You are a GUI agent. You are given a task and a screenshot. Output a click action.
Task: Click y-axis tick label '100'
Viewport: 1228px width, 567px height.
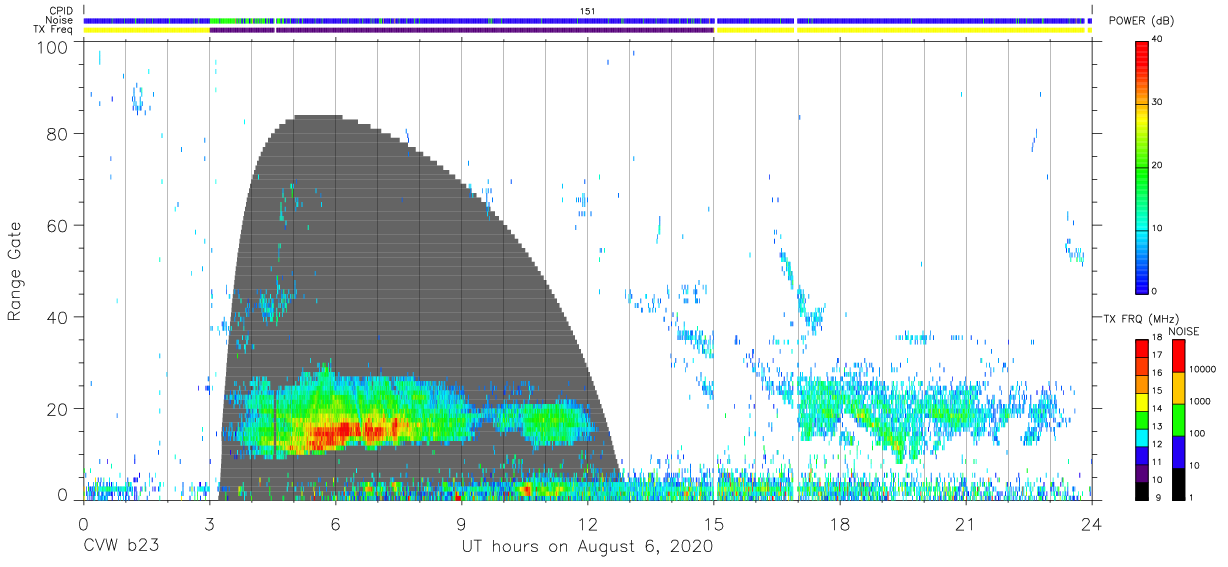(x=52, y=47)
